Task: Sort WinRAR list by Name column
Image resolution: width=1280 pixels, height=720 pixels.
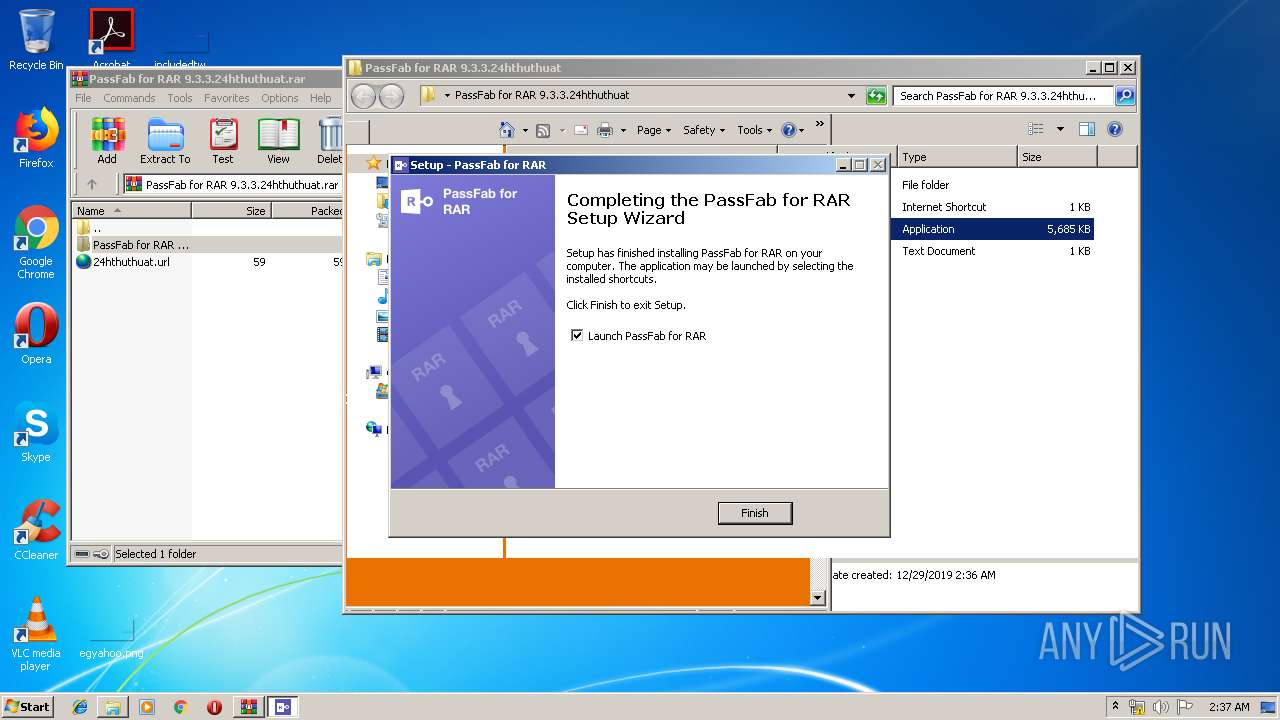Action: pos(131,211)
